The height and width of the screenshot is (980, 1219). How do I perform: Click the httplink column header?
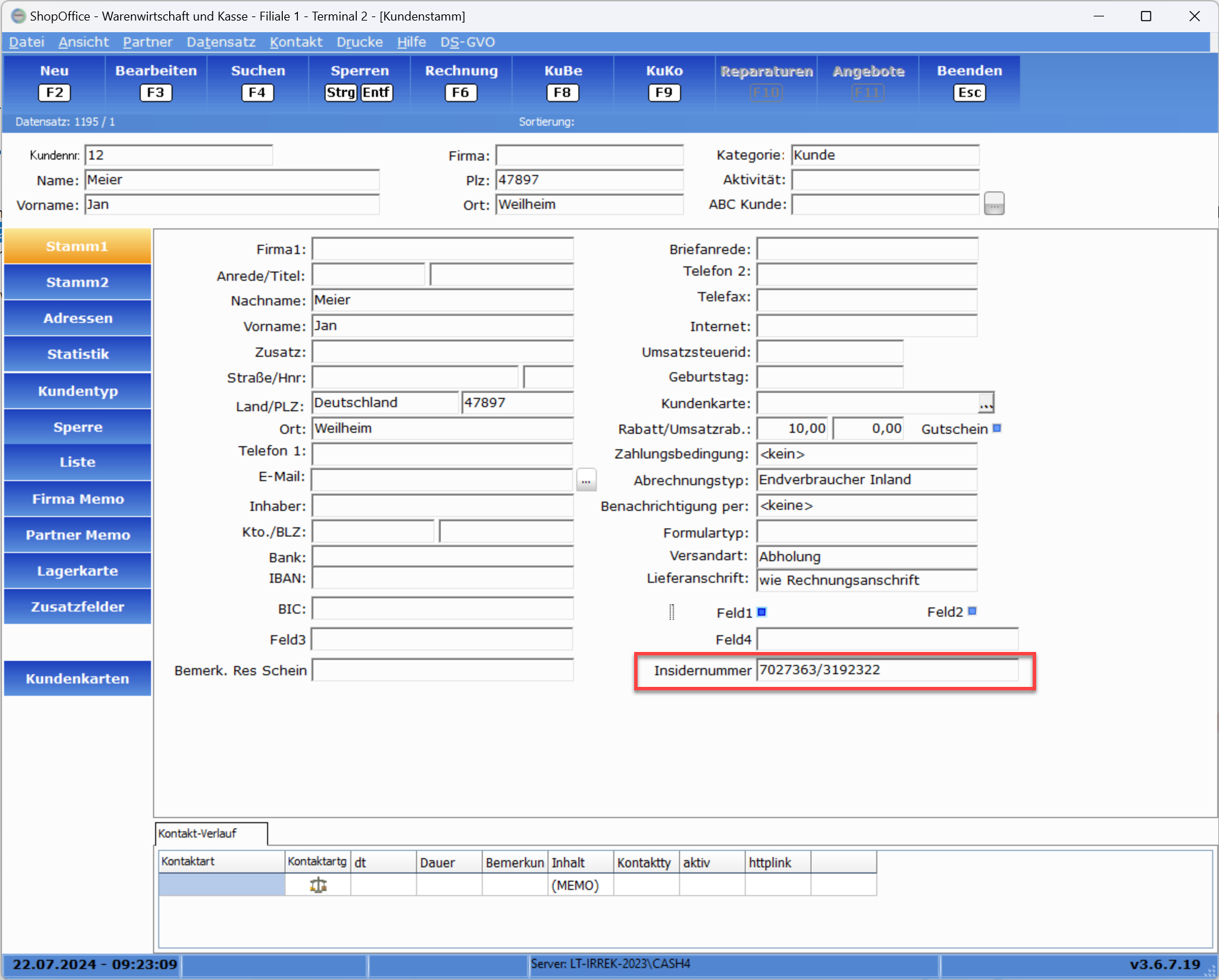click(x=778, y=862)
